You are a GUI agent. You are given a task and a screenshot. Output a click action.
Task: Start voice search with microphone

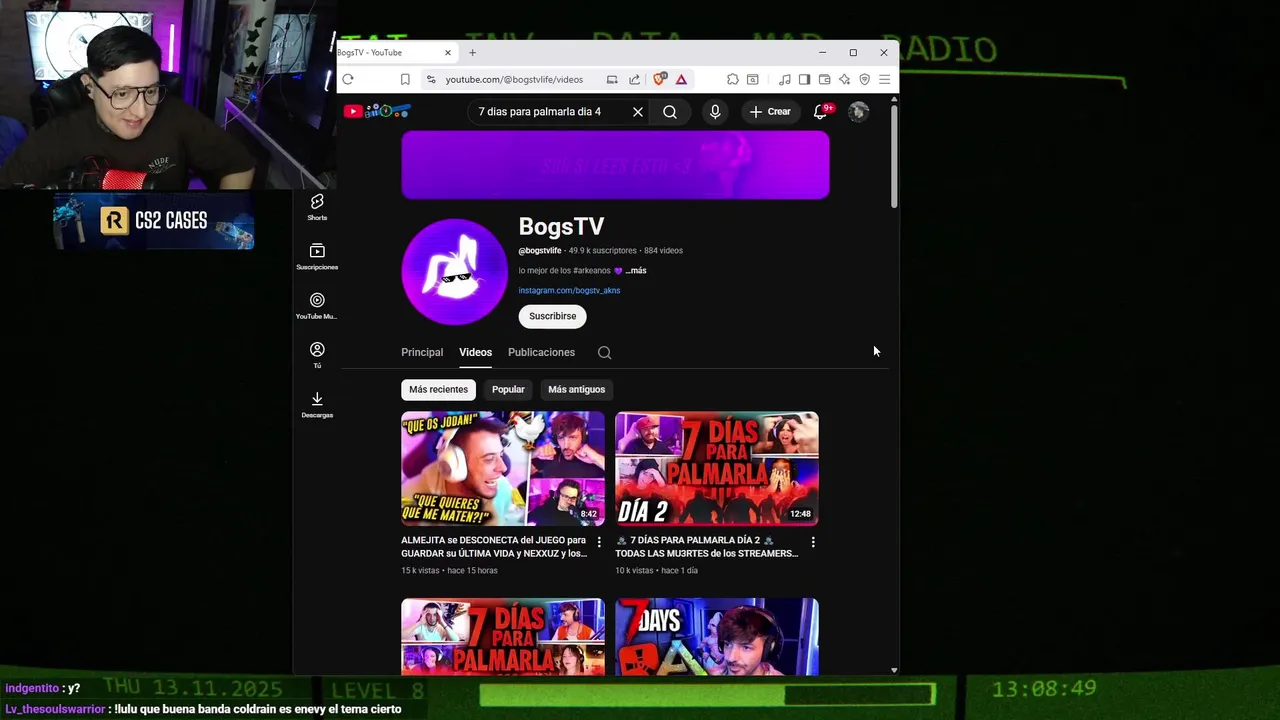(x=715, y=112)
